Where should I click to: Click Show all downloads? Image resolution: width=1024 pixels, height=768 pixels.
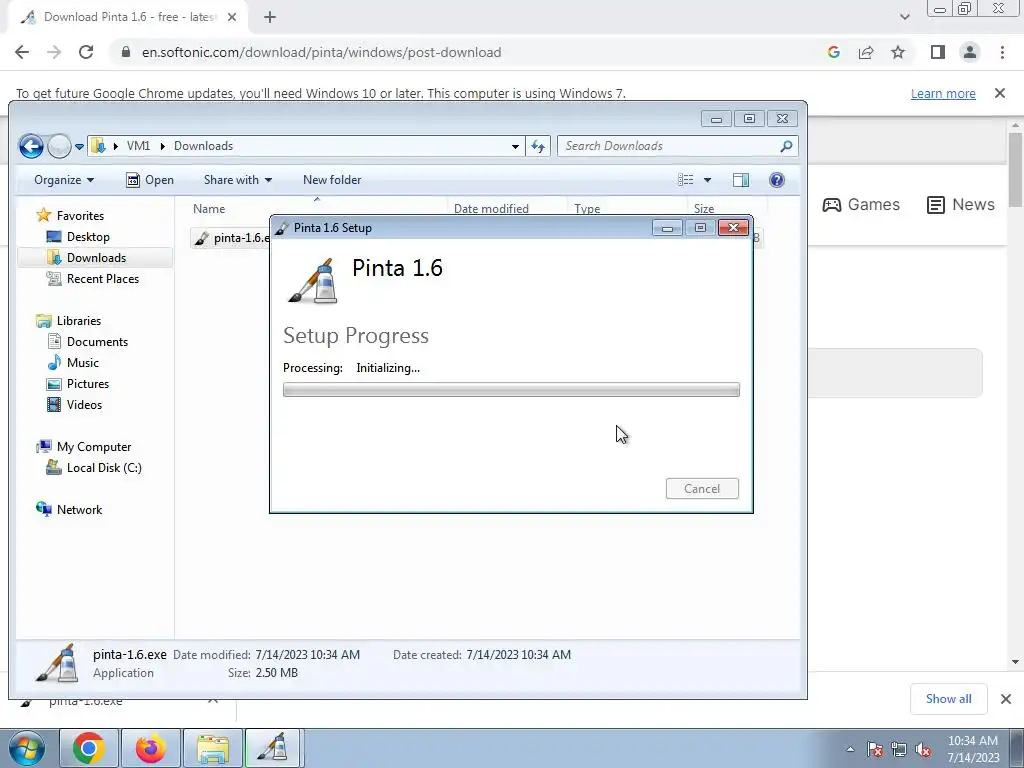coord(948,699)
